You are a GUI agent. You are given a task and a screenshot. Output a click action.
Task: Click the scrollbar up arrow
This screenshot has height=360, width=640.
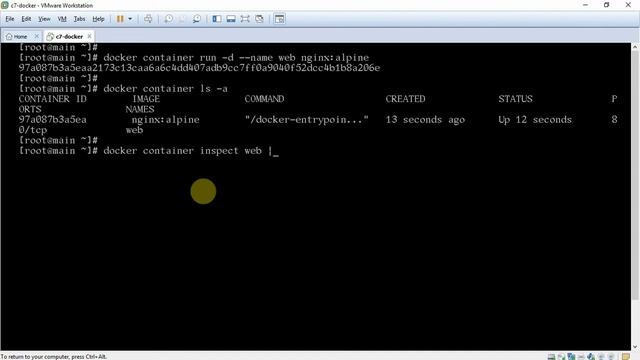[x=635, y=47]
